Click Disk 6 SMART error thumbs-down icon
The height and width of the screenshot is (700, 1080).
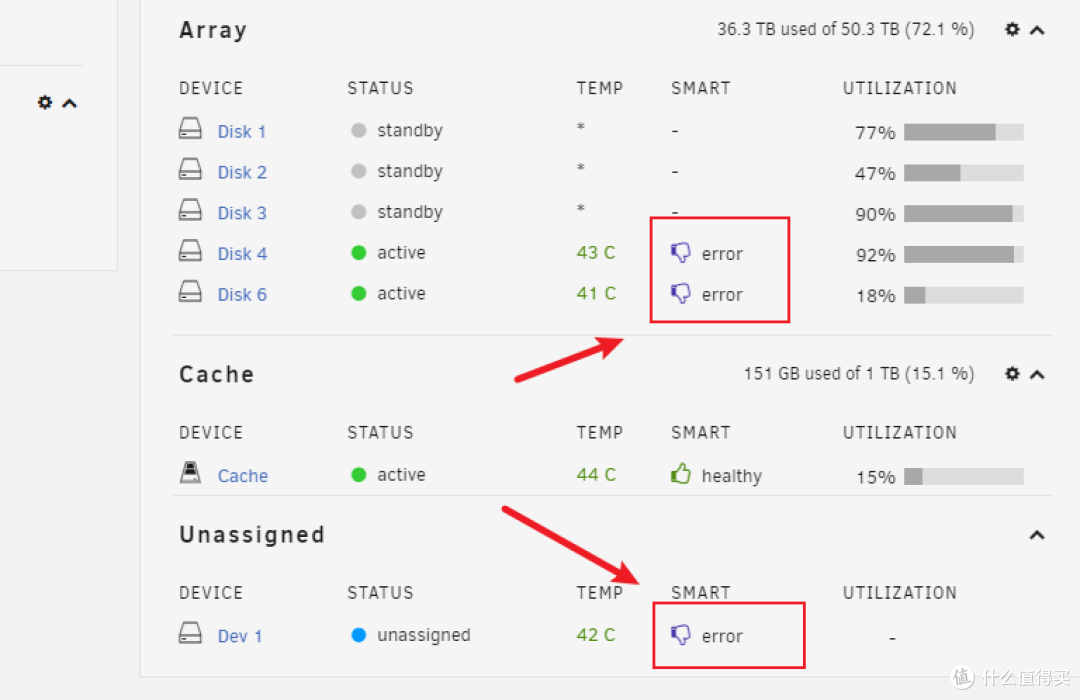point(681,294)
